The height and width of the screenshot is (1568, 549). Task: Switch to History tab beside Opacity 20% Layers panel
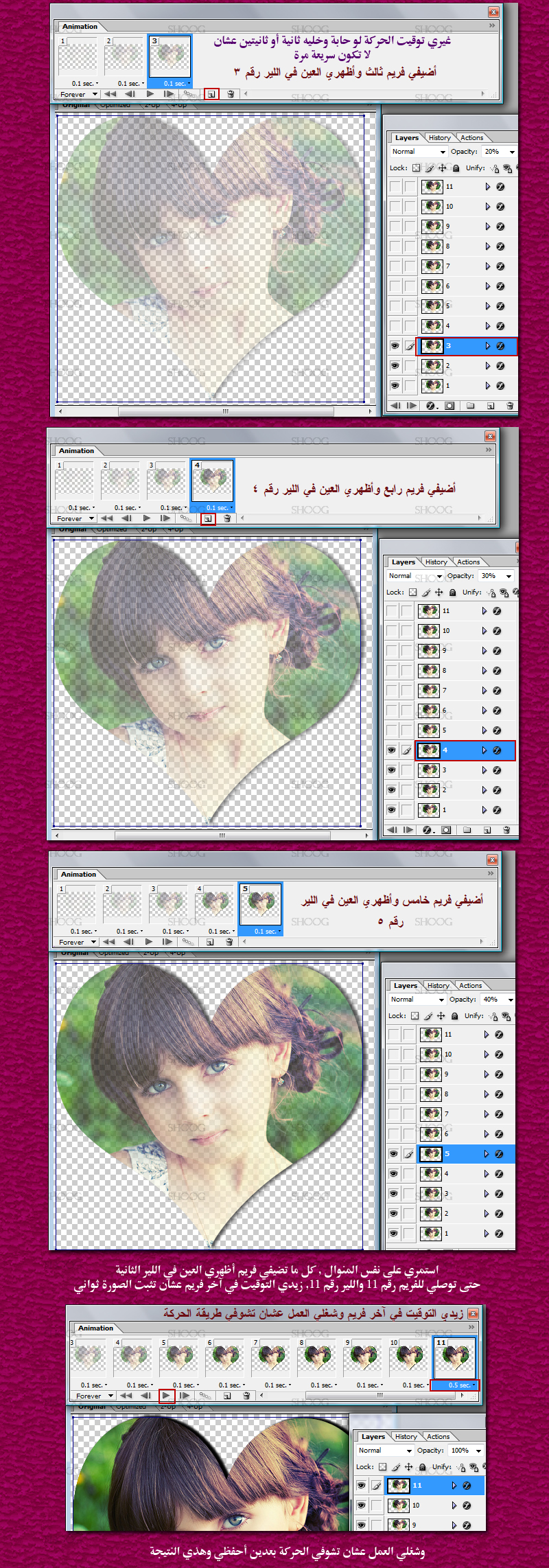pyautogui.click(x=439, y=138)
